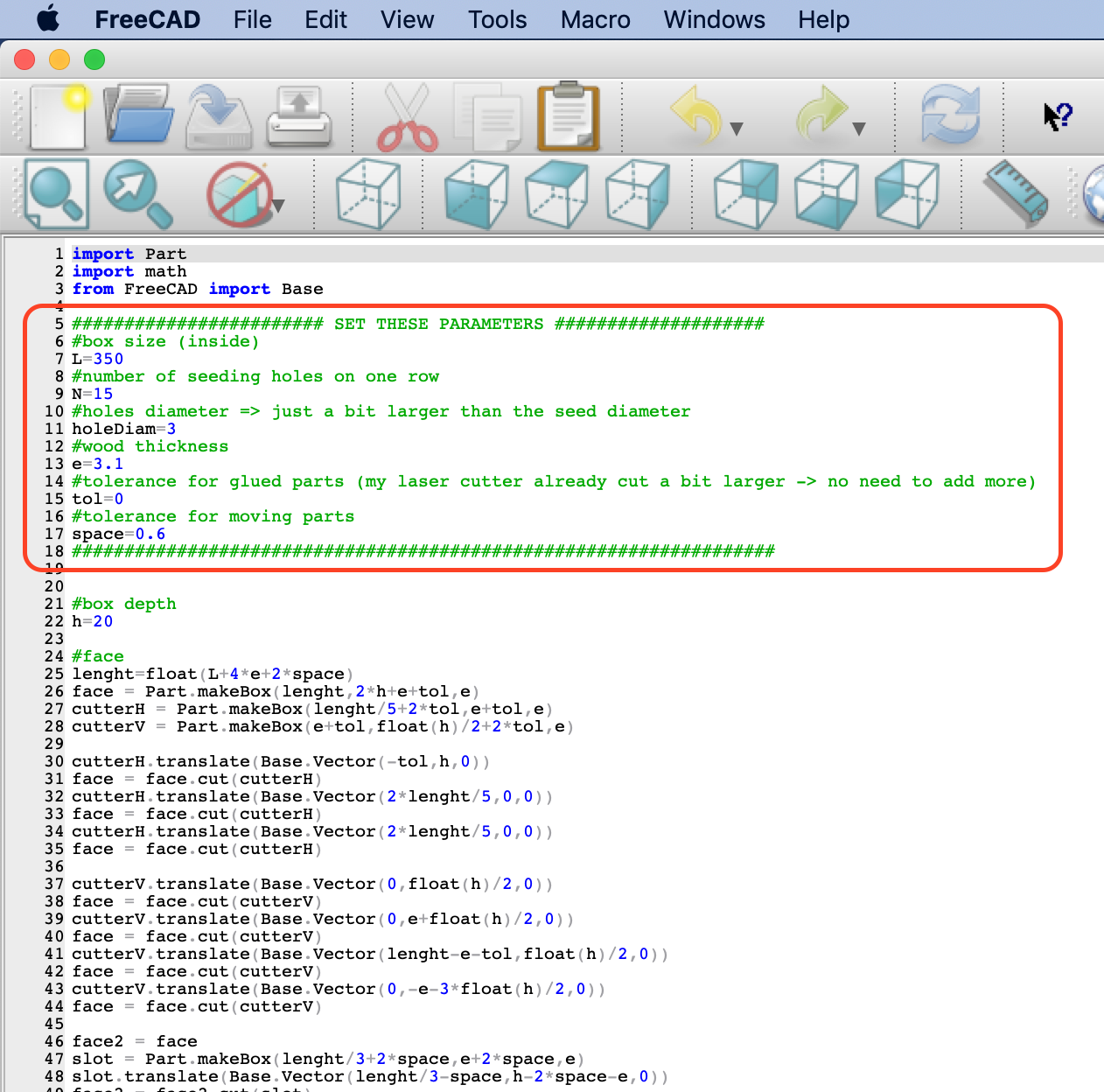Click 'SET THESE PARAMETERS' header comment
Image resolution: width=1104 pixels, height=1092 pixels.
438,324
